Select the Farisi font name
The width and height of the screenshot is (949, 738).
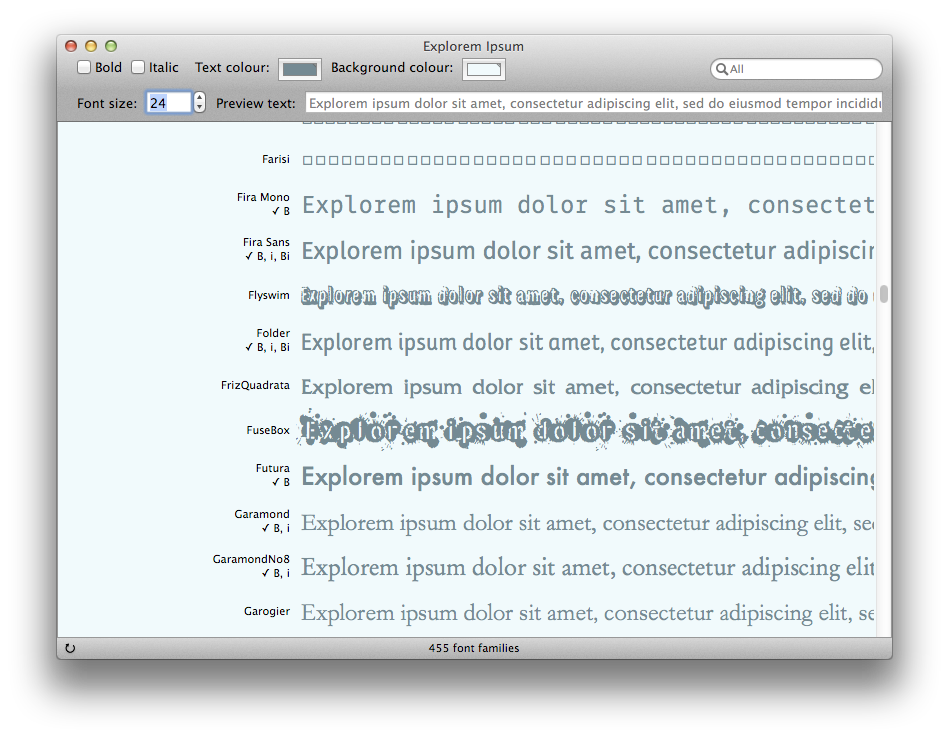coord(275,159)
